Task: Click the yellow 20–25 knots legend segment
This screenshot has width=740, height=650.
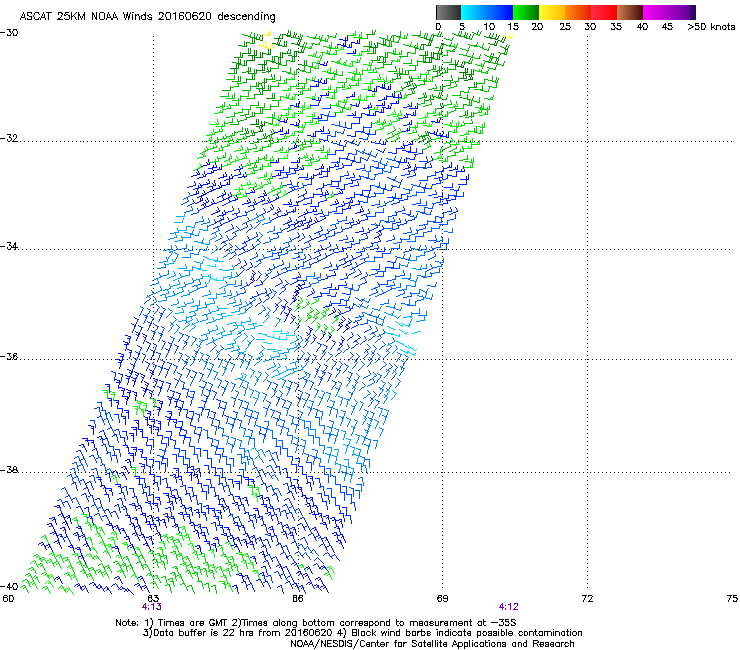Action: tap(552, 12)
